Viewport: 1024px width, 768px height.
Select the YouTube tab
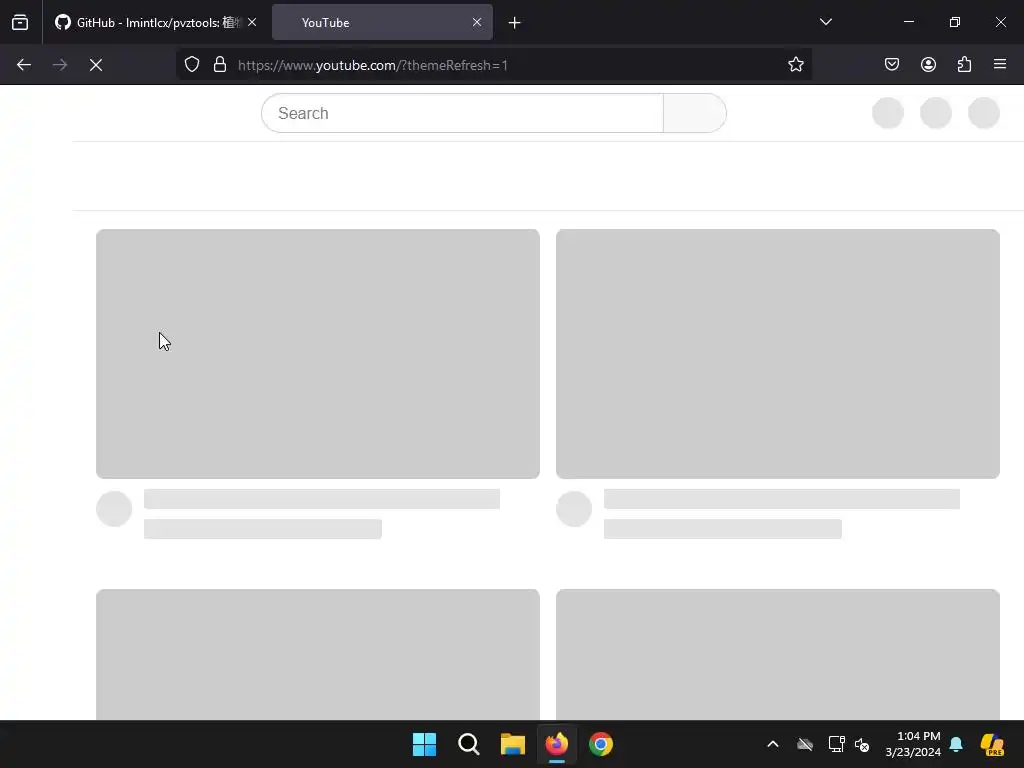(x=382, y=22)
